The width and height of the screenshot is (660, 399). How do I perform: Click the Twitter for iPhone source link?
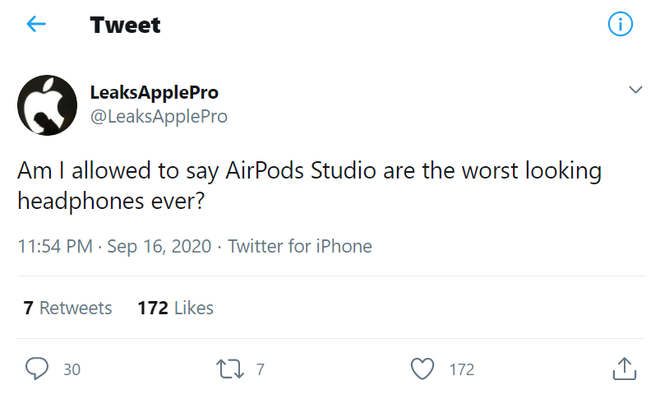pos(300,246)
